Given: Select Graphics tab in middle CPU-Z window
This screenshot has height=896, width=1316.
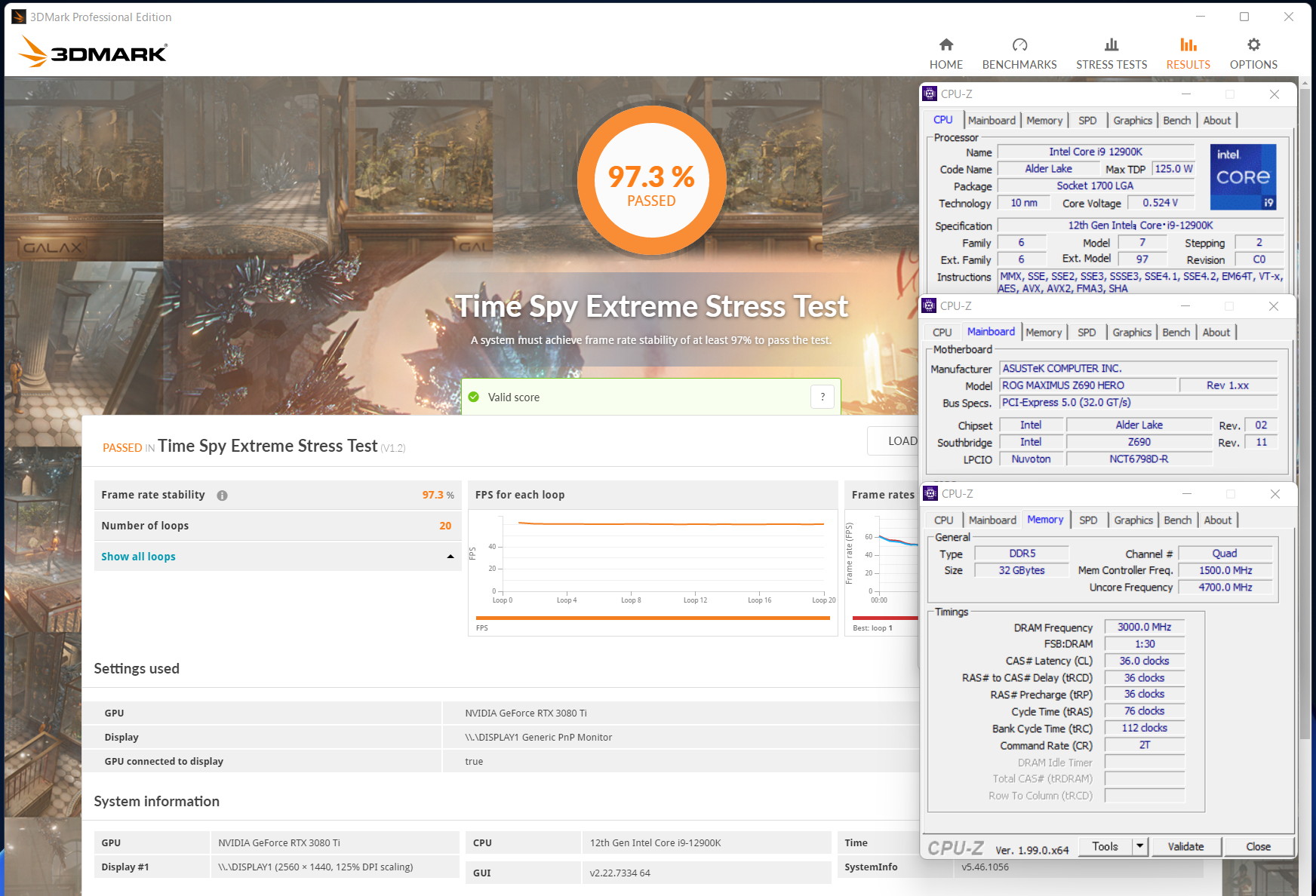Looking at the screenshot, I should [1132, 333].
